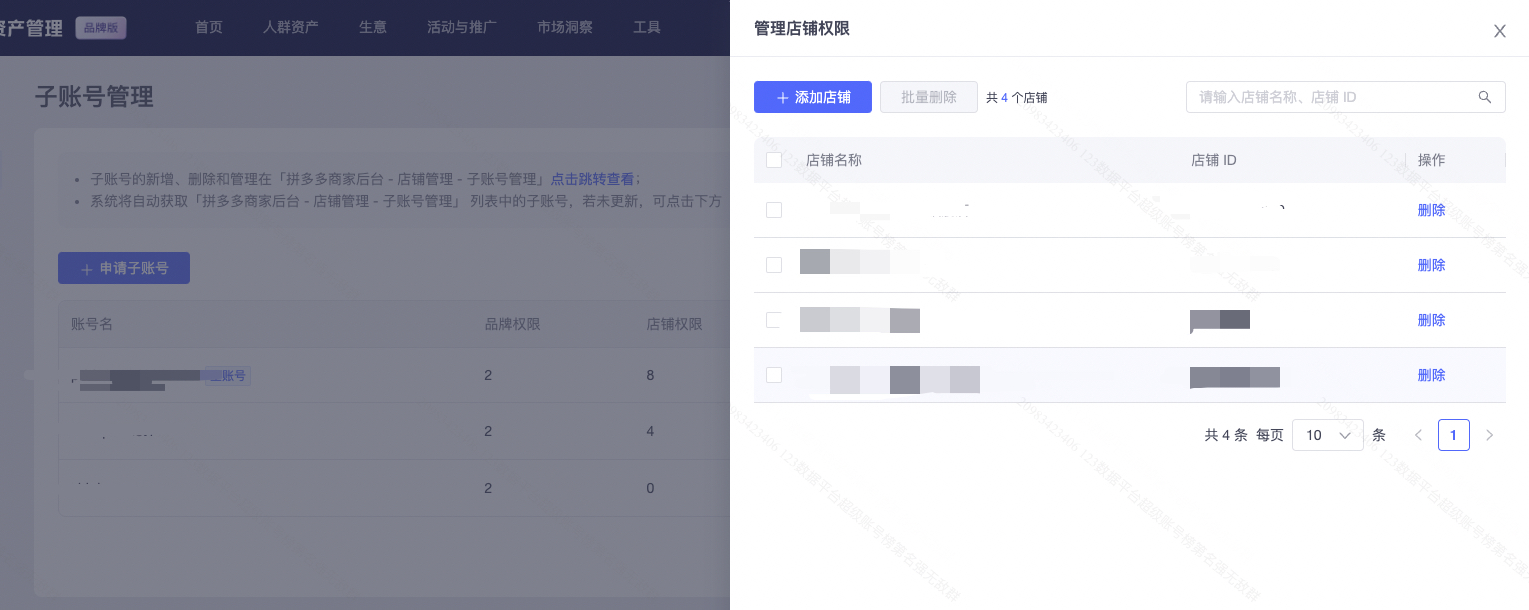This screenshot has width=1529, height=610.
Task: Tick the select-all checkbox in the table header
Action: [774, 160]
